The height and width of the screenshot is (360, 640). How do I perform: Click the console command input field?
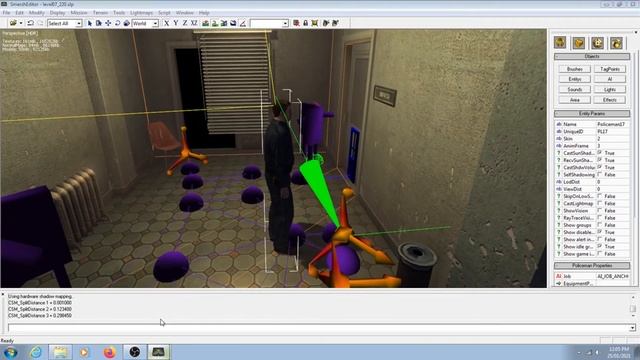click(x=318, y=328)
